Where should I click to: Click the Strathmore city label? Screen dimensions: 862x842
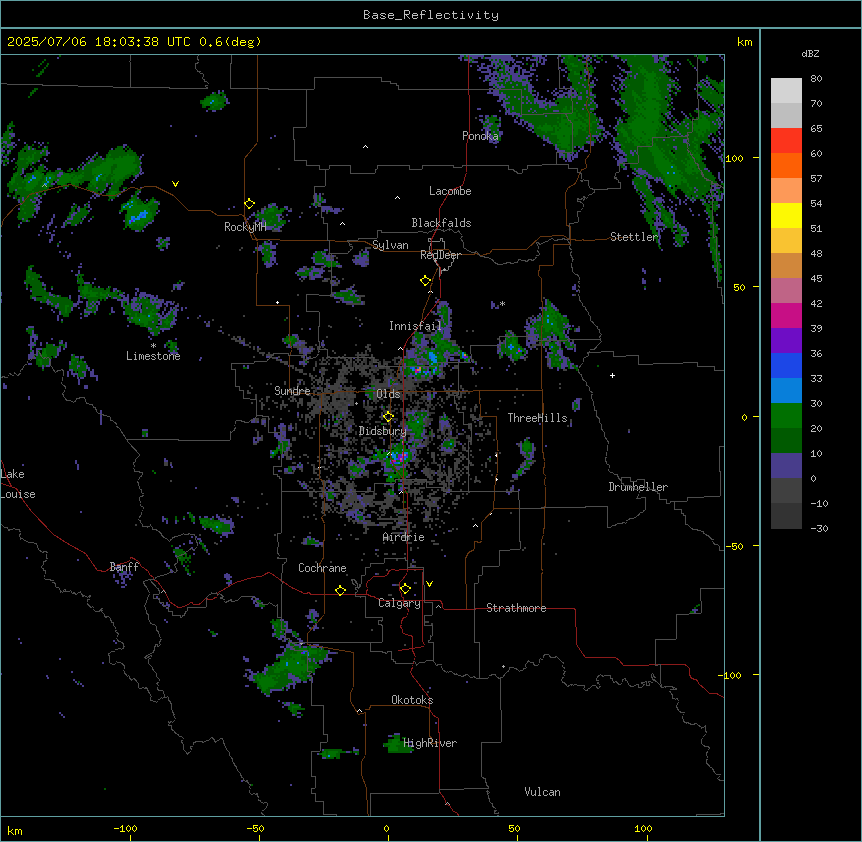click(516, 608)
